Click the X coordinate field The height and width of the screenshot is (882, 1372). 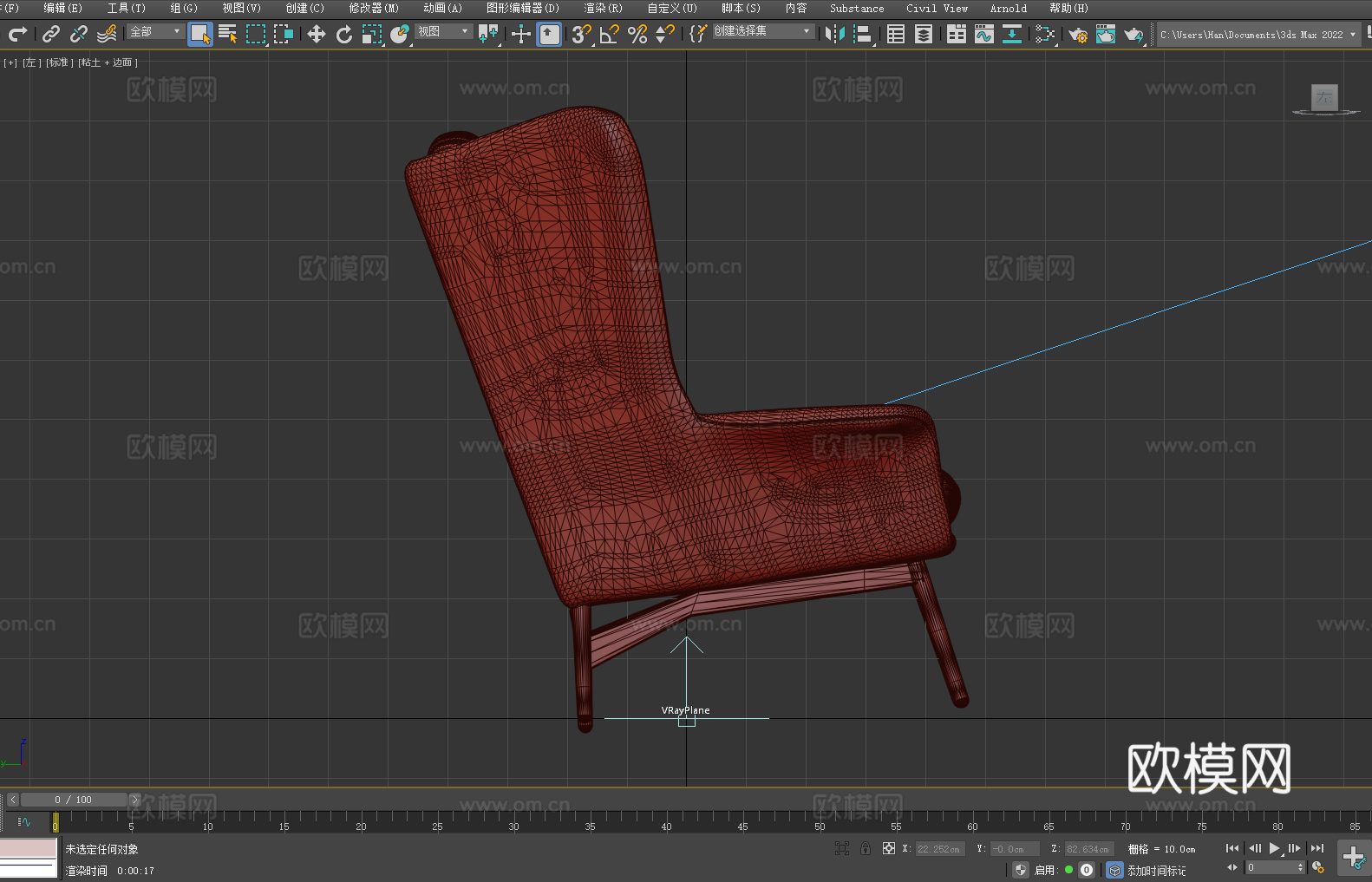(x=941, y=849)
